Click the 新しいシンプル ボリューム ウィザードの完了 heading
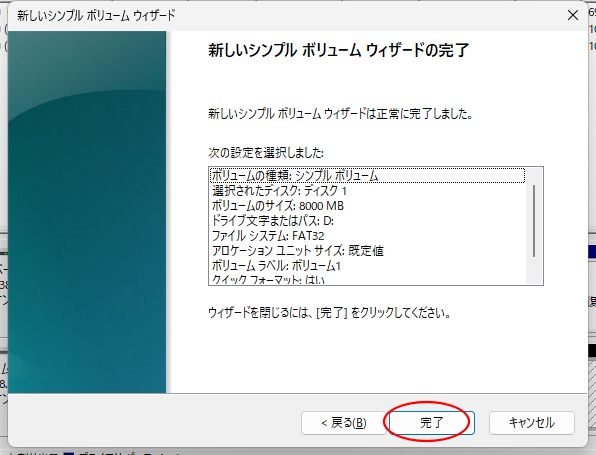Image resolution: width=596 pixels, height=455 pixels. (338, 50)
